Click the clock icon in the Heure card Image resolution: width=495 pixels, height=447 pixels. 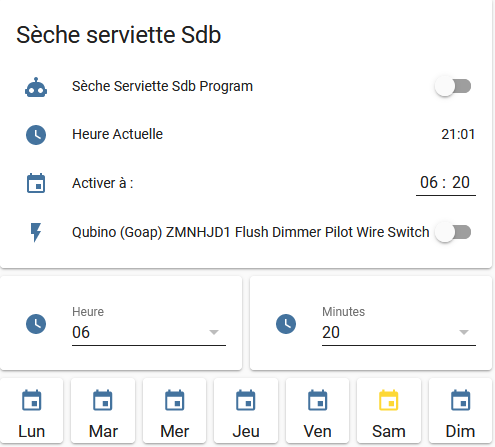coord(36,324)
